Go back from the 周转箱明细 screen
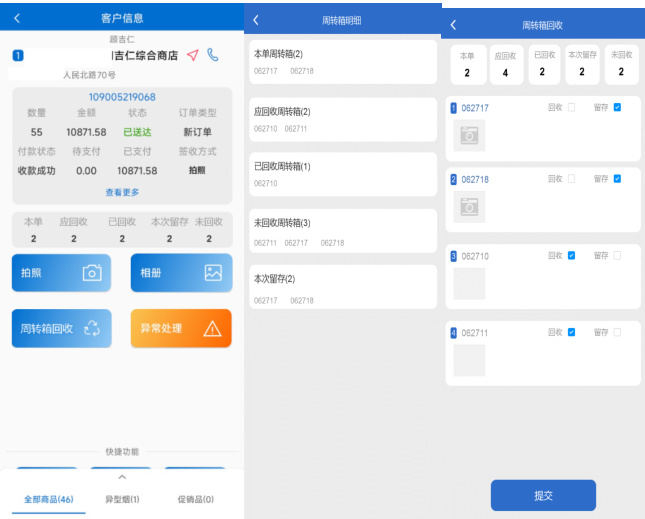 point(256,20)
